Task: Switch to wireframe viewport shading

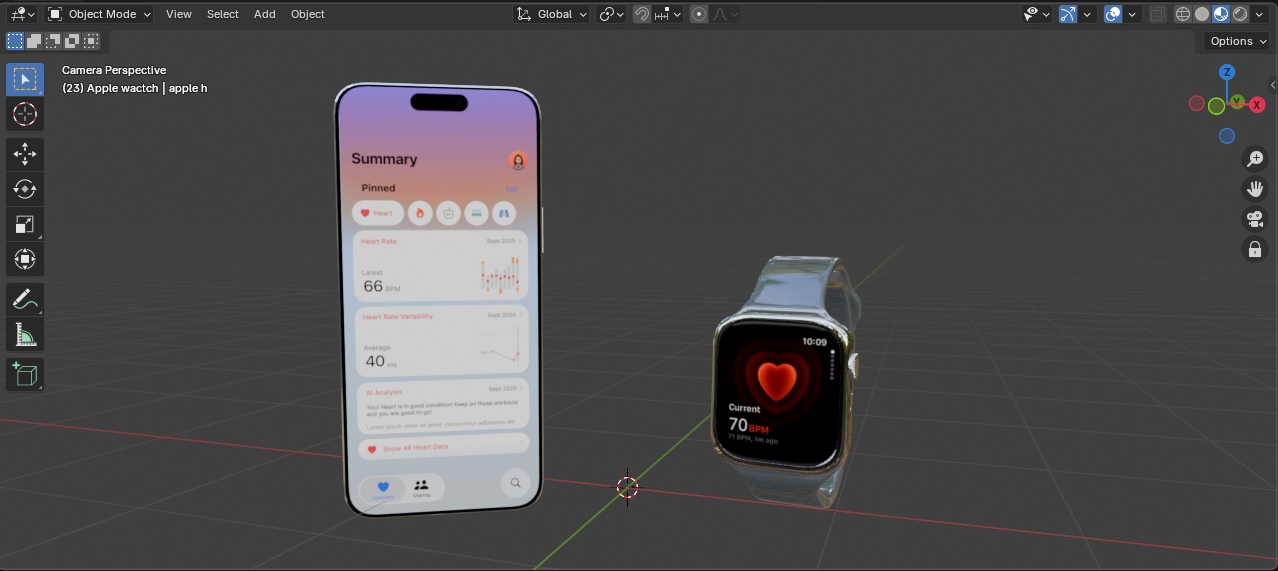Action: (x=1183, y=14)
